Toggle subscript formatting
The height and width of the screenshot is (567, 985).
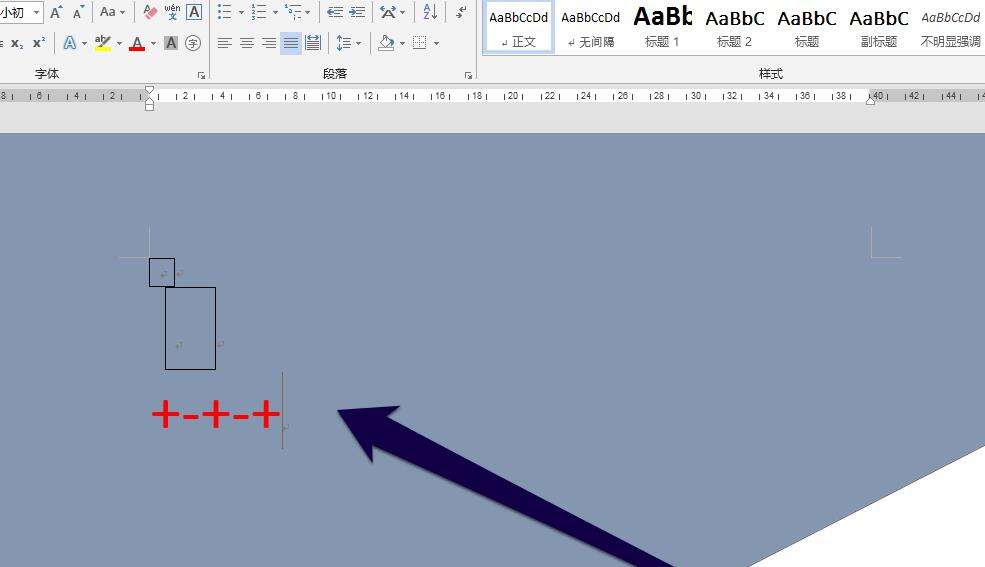[x=17, y=44]
